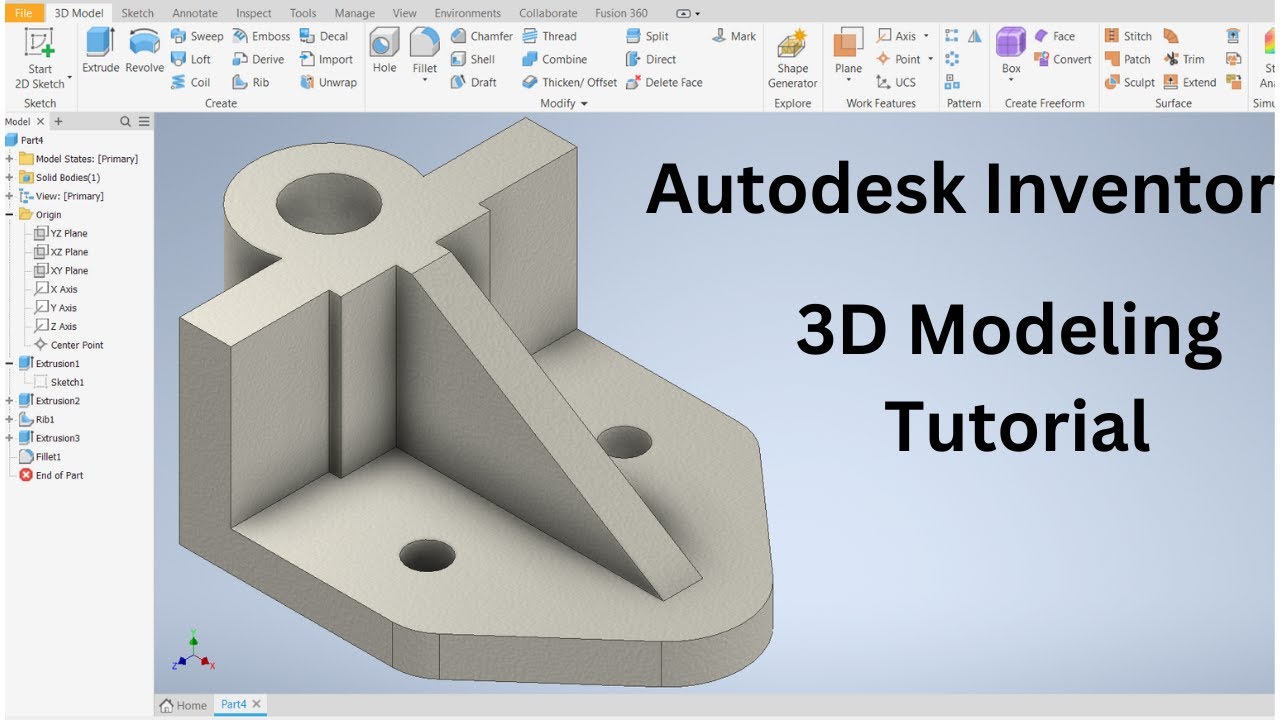This screenshot has height=720, width=1280.
Task: Open the Environments ribbon tab
Action: [467, 13]
